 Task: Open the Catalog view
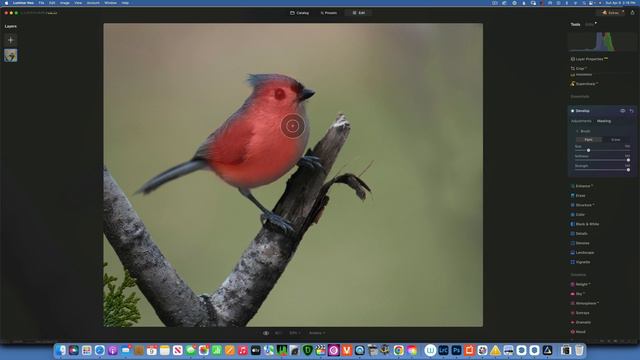300,13
